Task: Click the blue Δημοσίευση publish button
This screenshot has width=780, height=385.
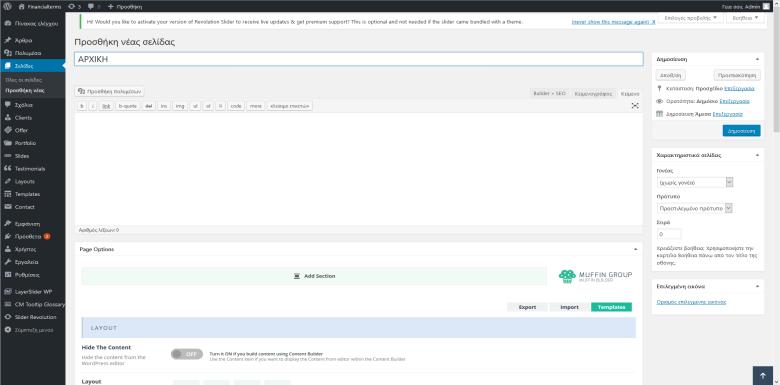Action: tap(741, 131)
